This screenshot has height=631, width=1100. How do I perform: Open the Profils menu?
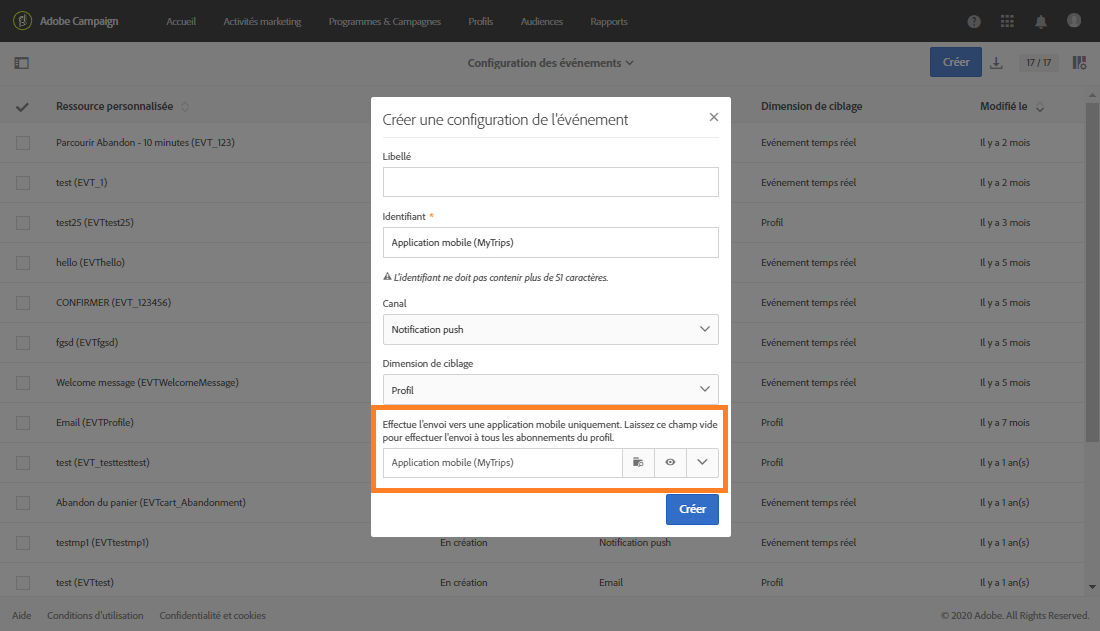(480, 21)
